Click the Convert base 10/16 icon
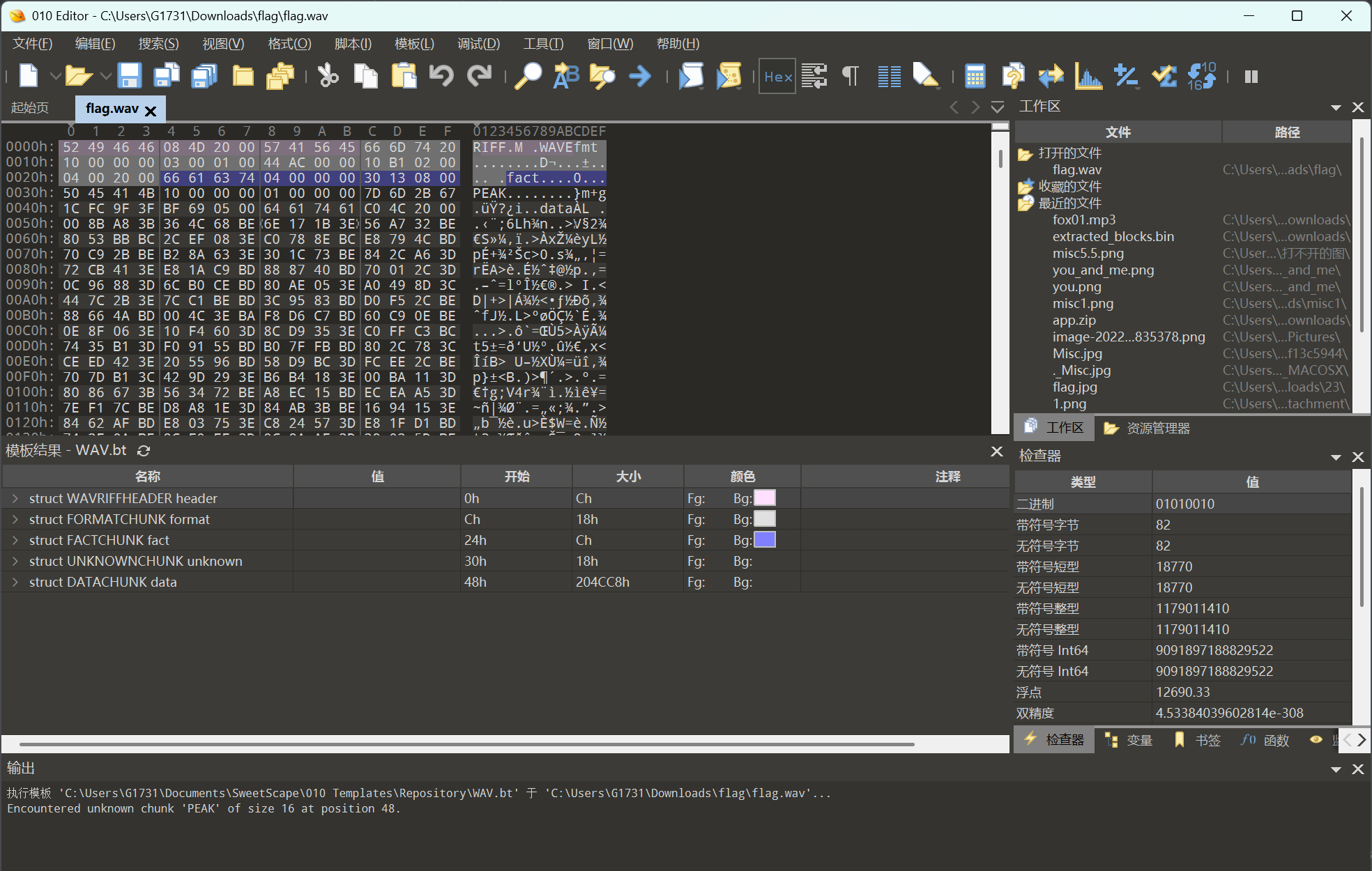1372x871 pixels. [1201, 76]
